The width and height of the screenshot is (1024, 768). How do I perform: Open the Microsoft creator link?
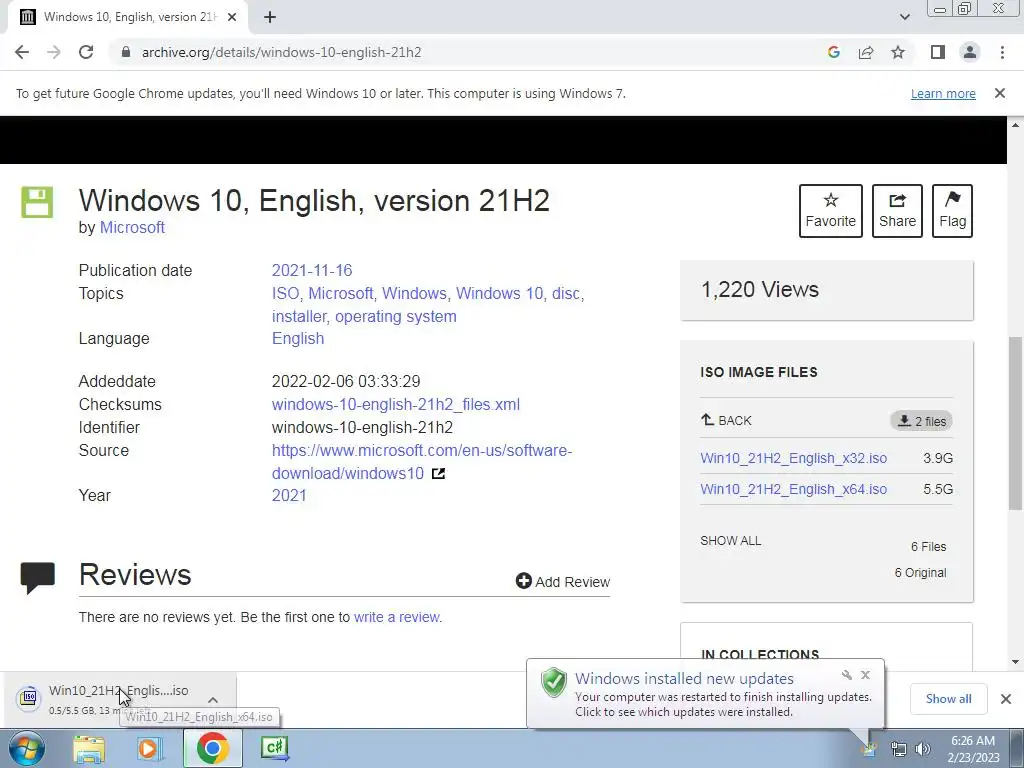click(132, 227)
